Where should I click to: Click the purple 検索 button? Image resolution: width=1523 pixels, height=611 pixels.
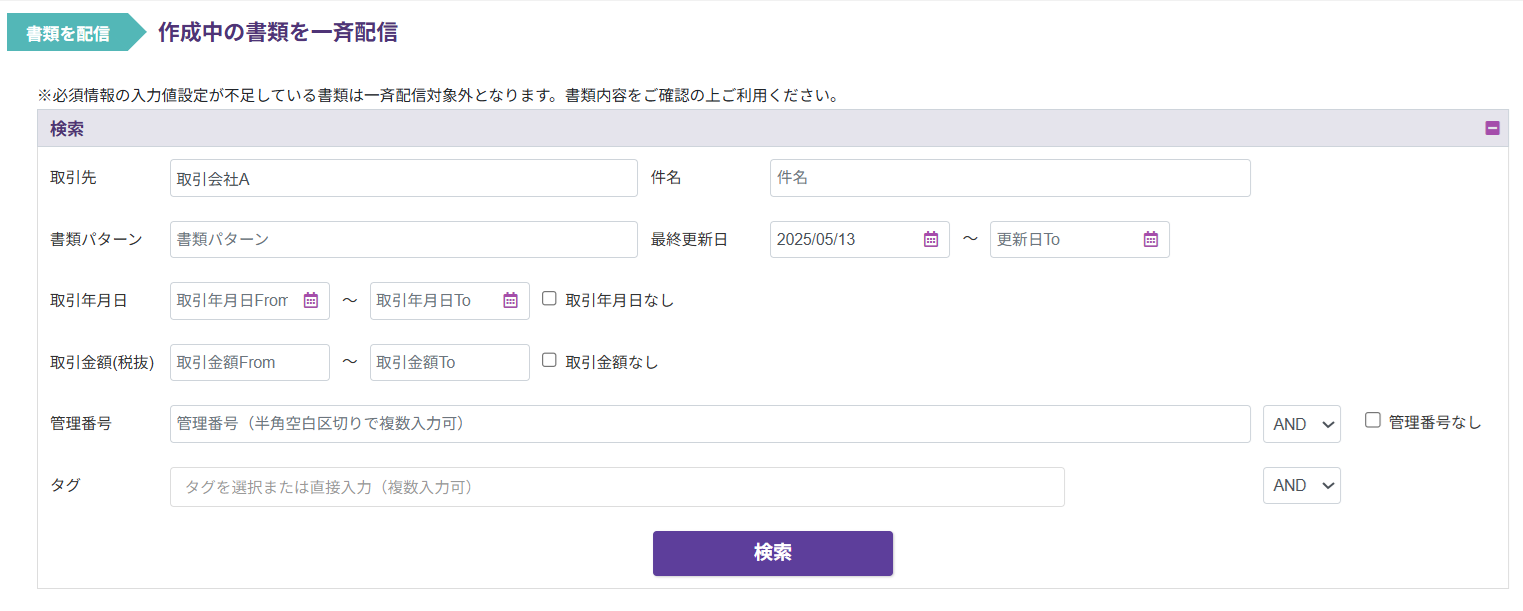[x=772, y=553]
